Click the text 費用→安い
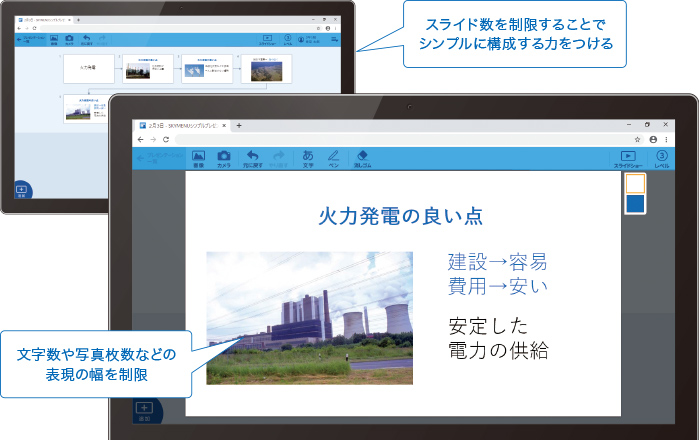 497,286
